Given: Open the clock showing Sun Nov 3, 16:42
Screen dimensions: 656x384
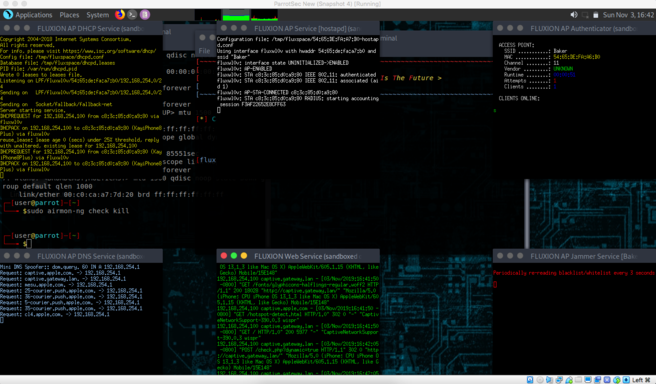Looking at the screenshot, I should pyautogui.click(x=628, y=15).
